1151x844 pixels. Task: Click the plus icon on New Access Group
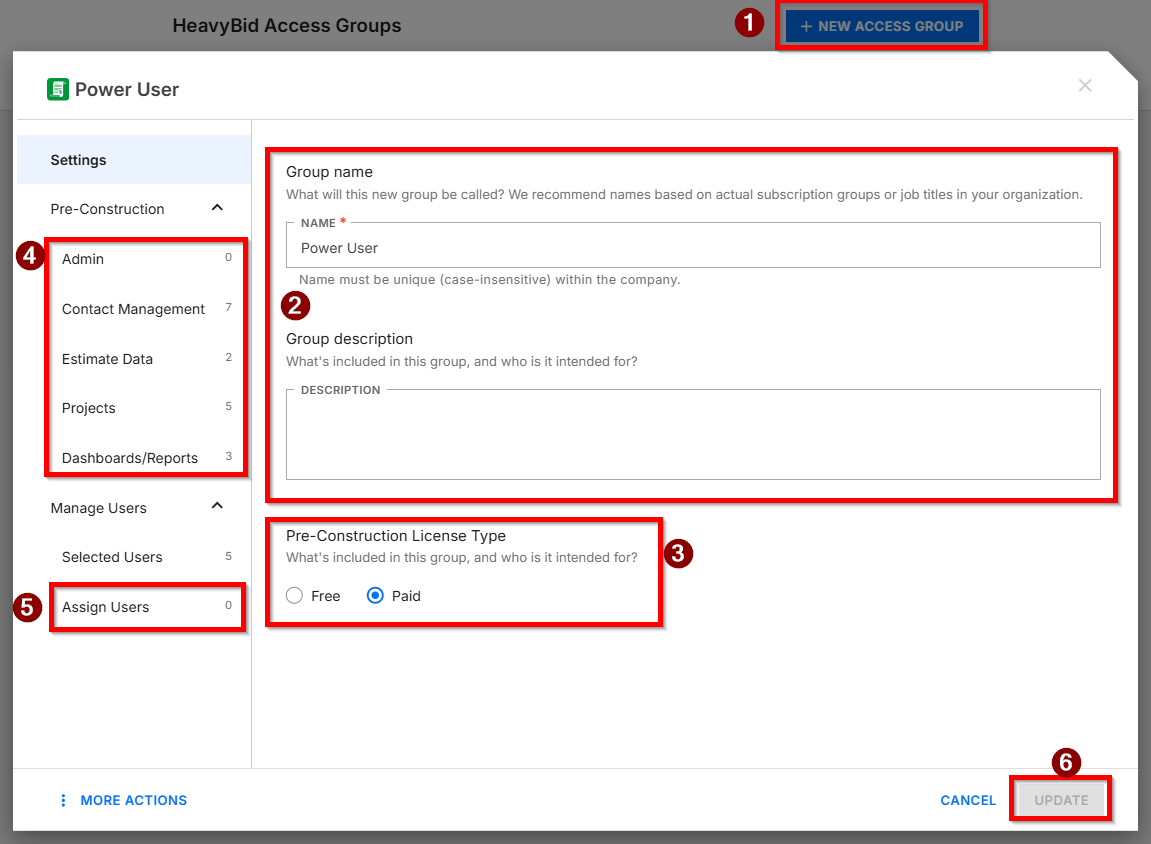coord(806,26)
